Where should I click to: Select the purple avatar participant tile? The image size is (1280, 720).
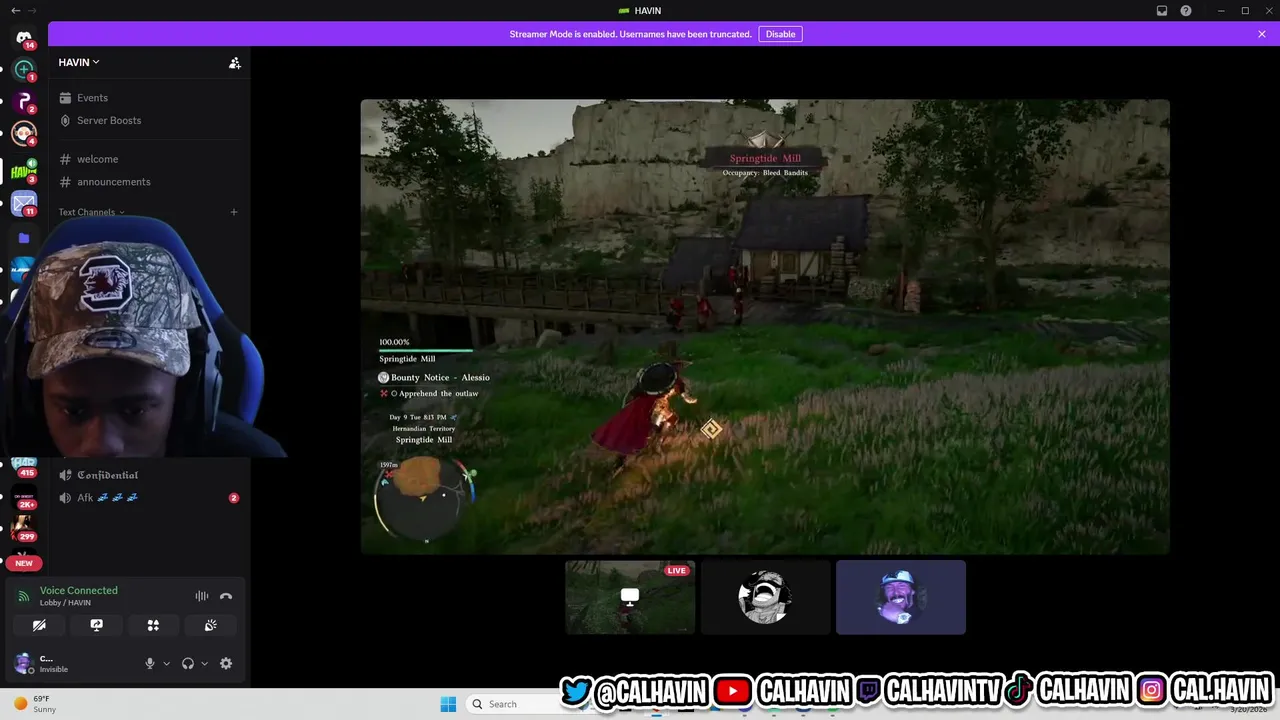click(901, 597)
